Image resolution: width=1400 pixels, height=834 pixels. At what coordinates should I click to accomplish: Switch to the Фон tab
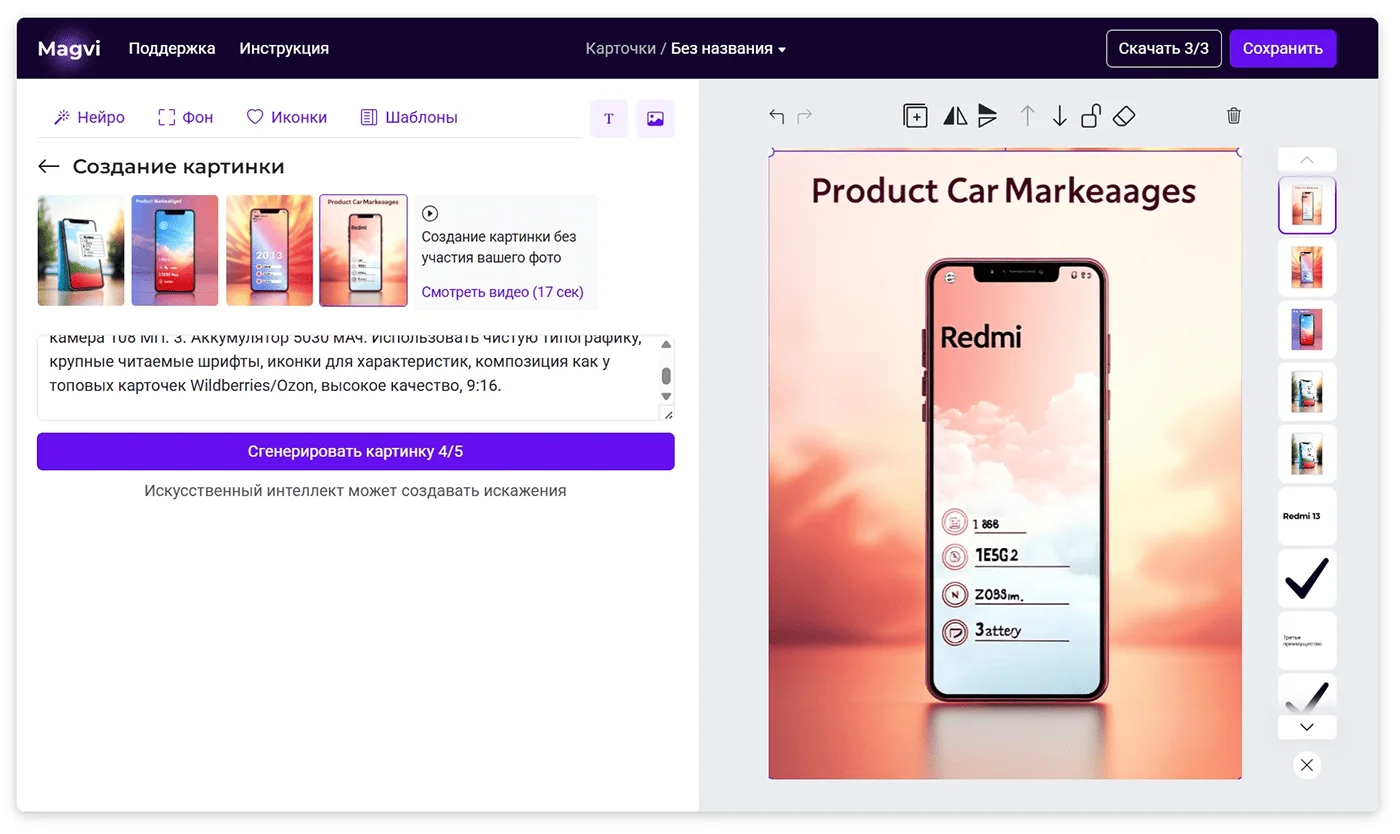point(186,117)
